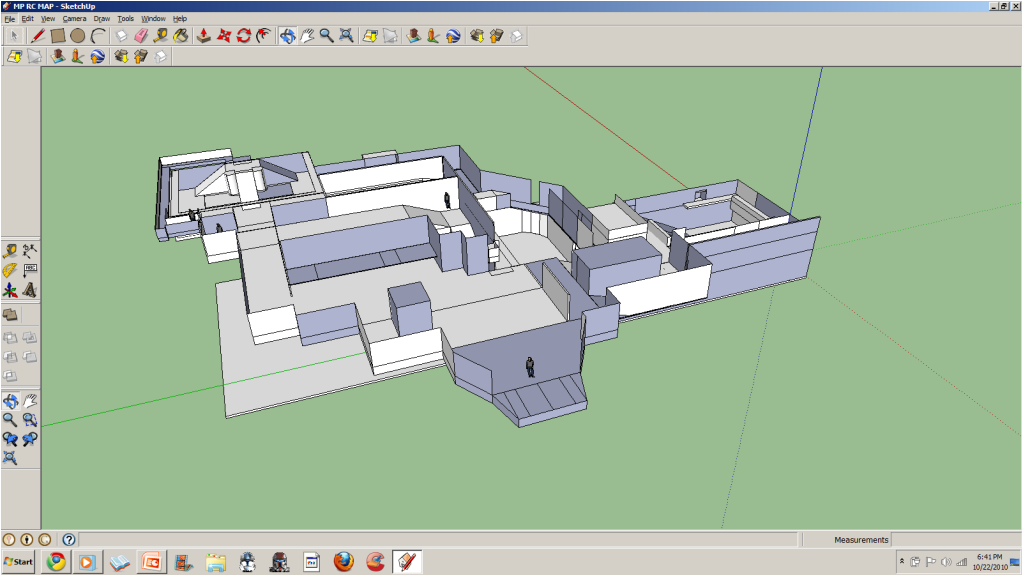Click Share Model in second toolbar row
1023x576 pixels.
140,57
